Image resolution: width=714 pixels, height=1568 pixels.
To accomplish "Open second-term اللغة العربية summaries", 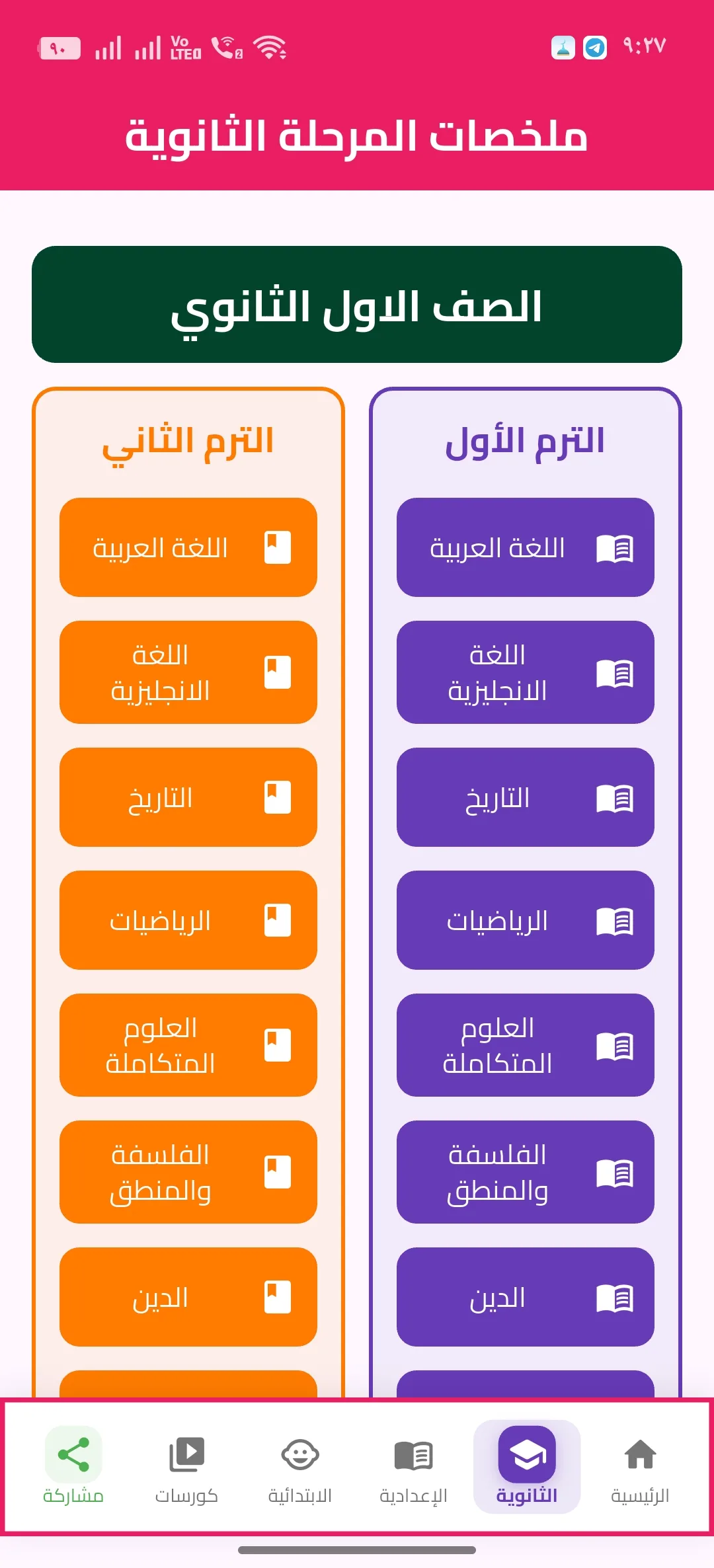I will (188, 547).
